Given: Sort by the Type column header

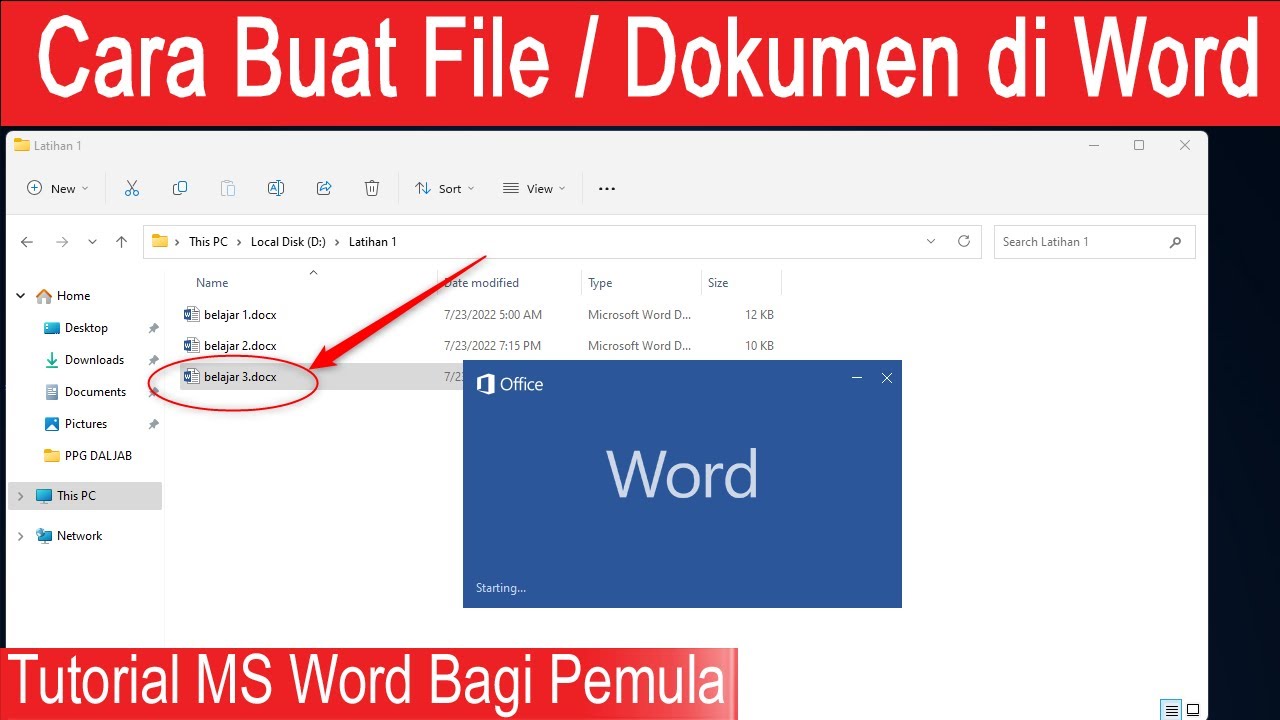Looking at the screenshot, I should pos(600,283).
